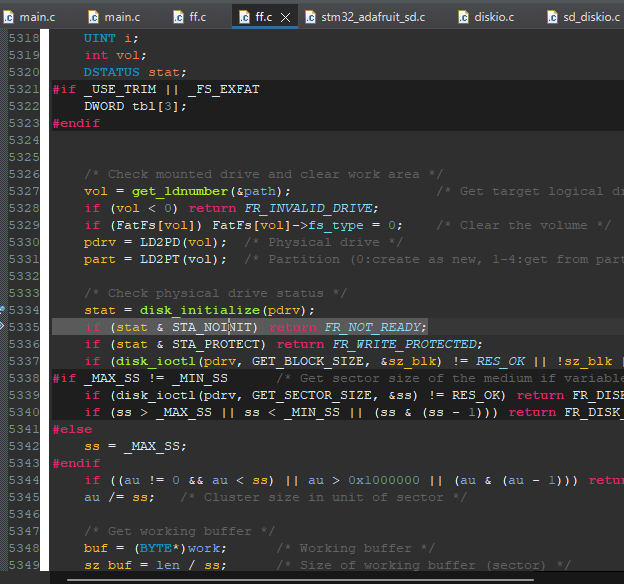Close the active ff.c editor tab

[x=286, y=17]
